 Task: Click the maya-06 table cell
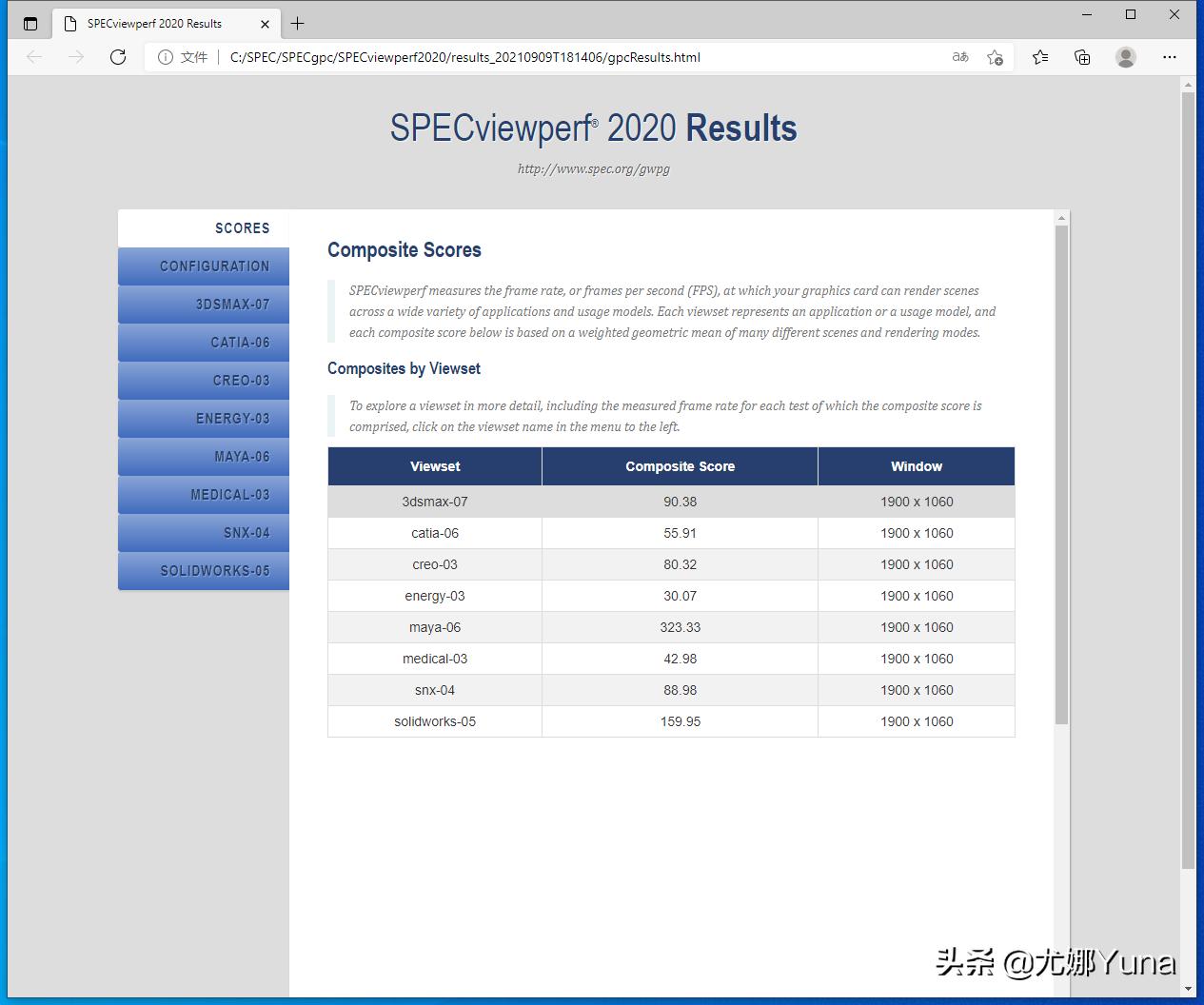(435, 627)
